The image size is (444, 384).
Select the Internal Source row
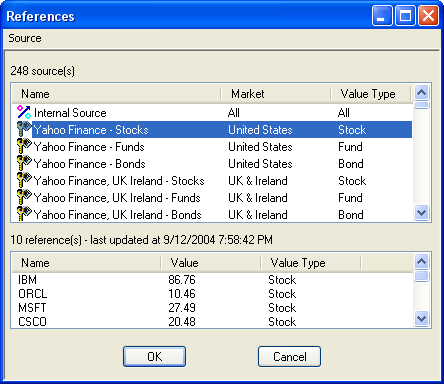click(x=212, y=113)
